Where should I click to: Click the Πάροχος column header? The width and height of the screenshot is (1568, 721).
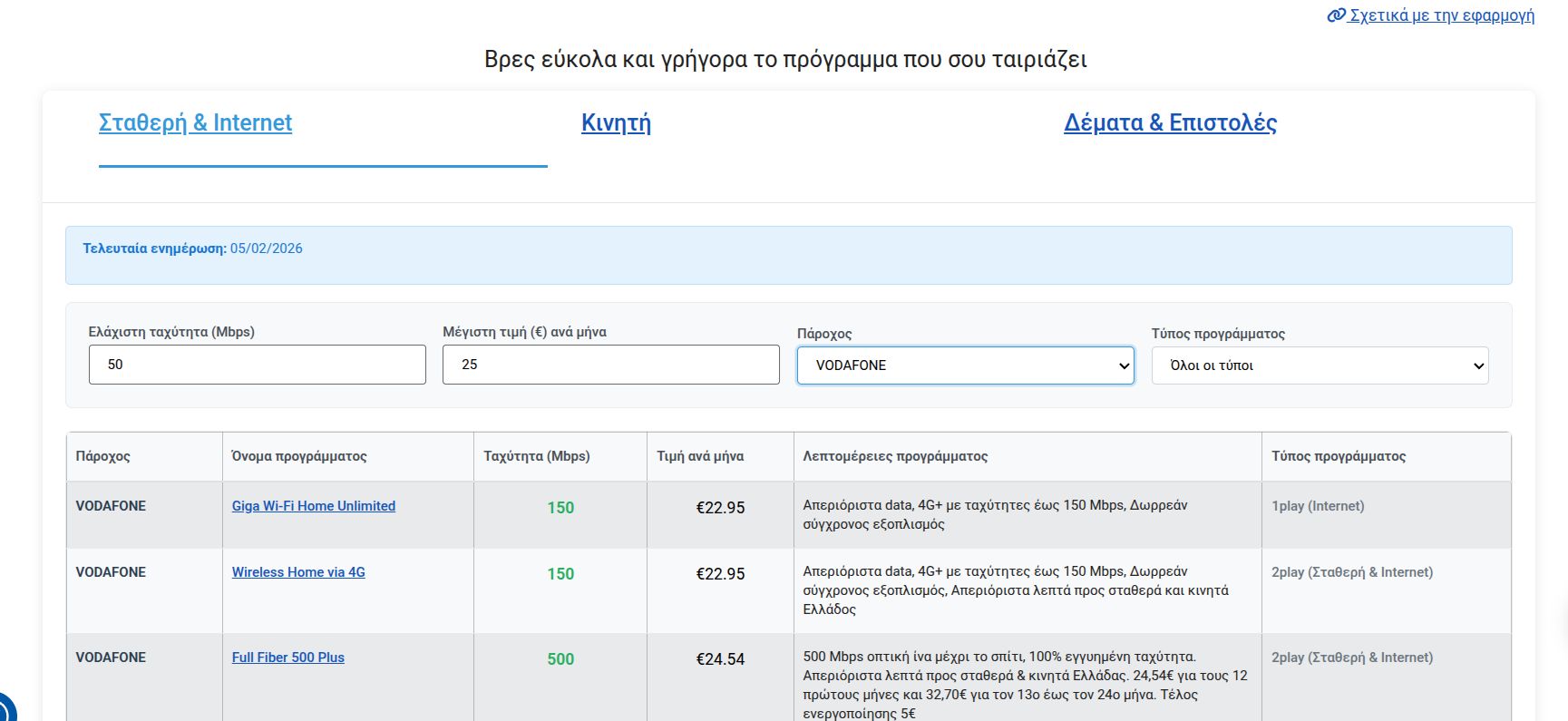coord(102,456)
